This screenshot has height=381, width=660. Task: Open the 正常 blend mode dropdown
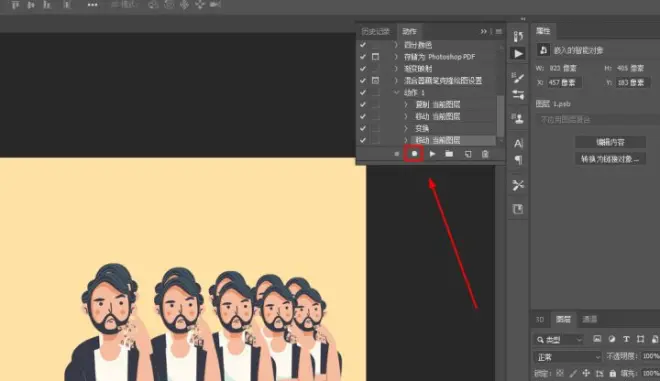[568, 357]
